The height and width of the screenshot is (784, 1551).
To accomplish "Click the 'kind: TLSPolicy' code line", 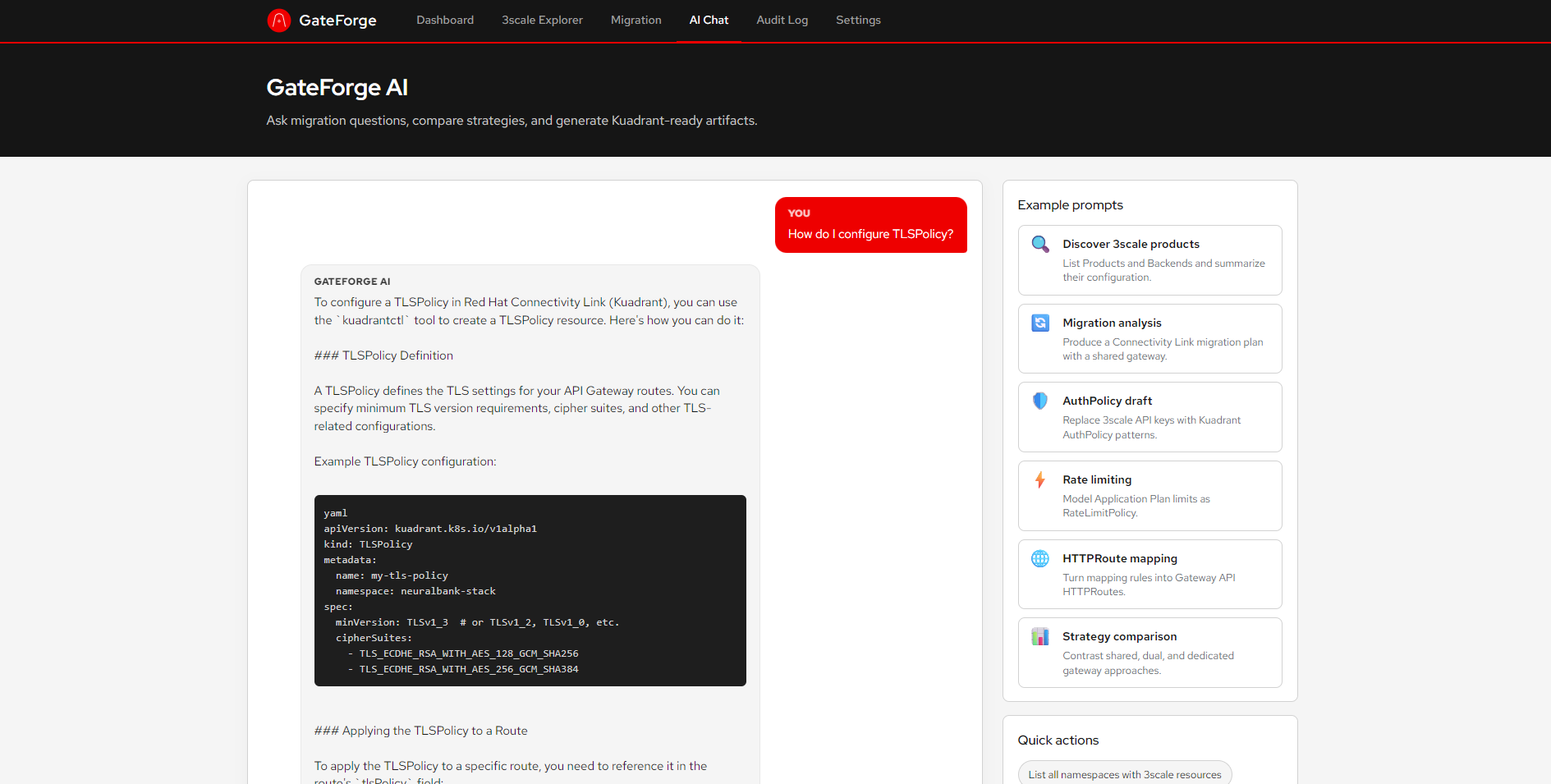I will [368, 544].
